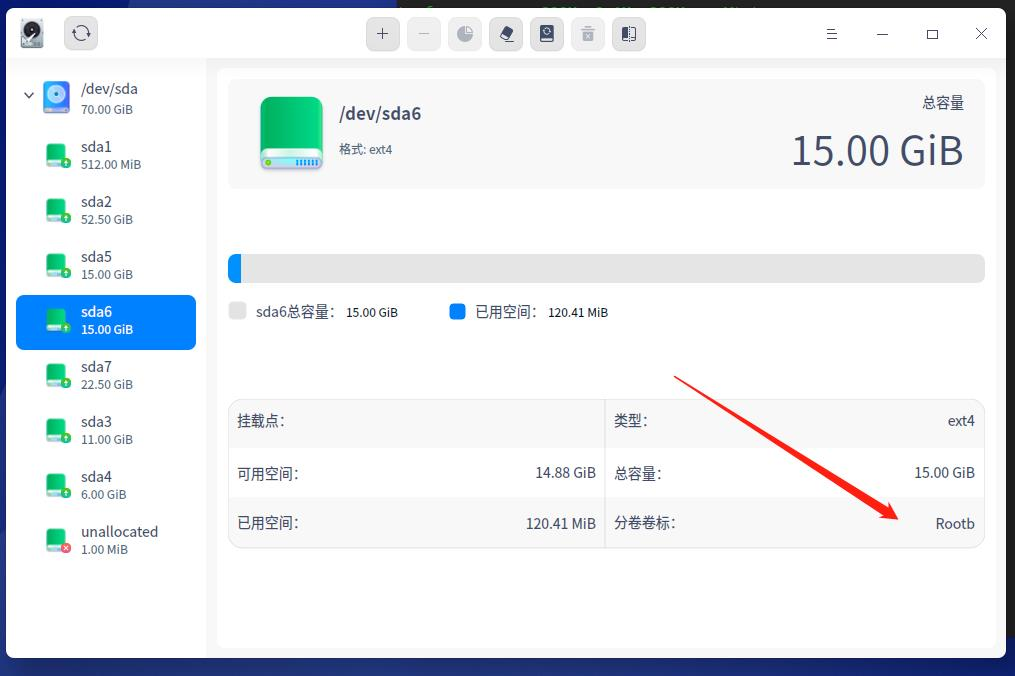This screenshot has width=1015, height=676.
Task: Click the legend 已用空间 120.41 MiB text
Action: (x=541, y=312)
